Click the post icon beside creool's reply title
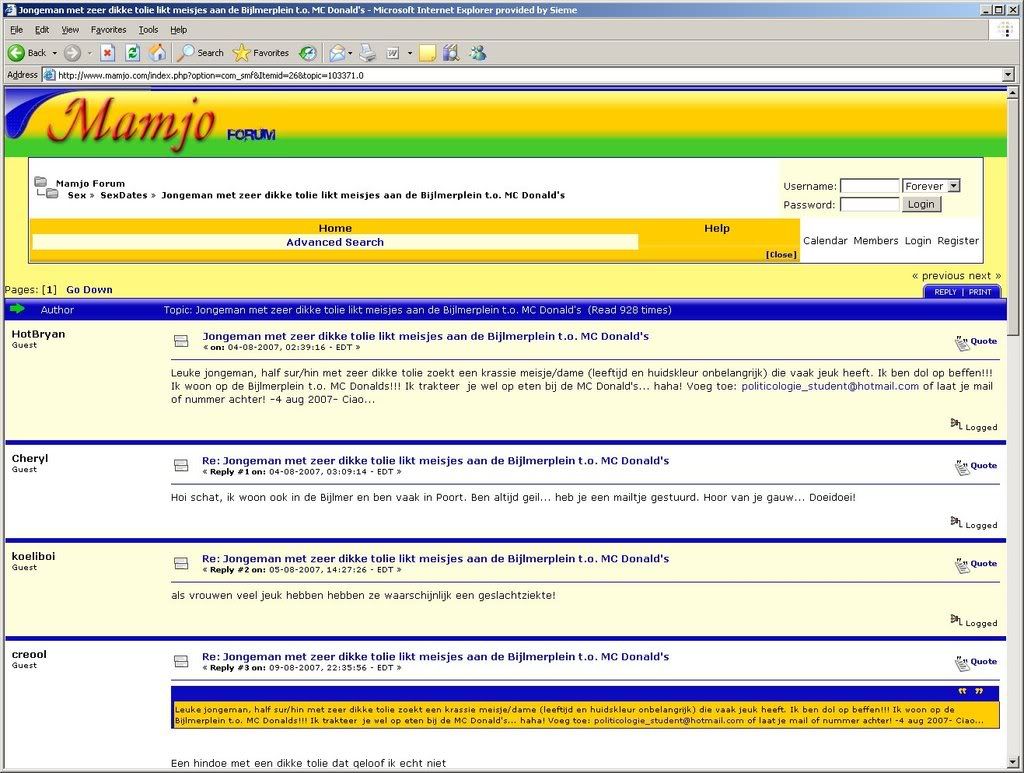 click(x=181, y=661)
